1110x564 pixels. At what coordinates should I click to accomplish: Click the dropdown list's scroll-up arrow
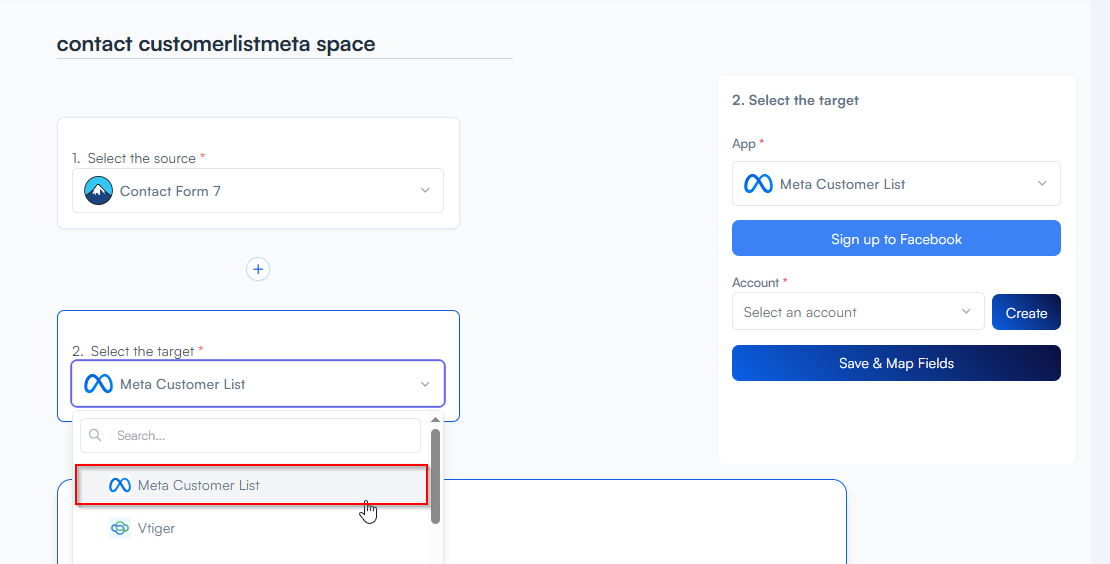[435, 421]
